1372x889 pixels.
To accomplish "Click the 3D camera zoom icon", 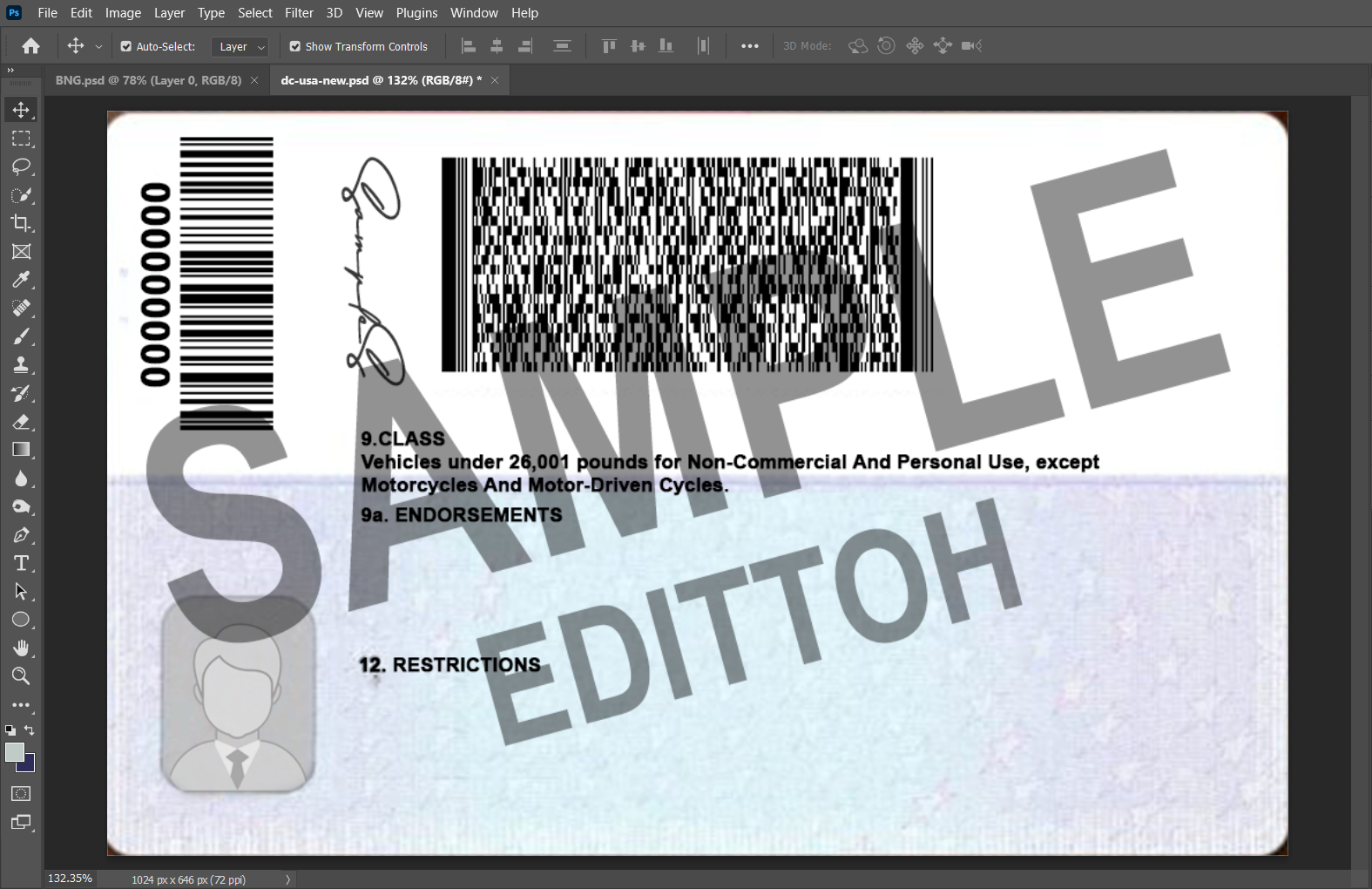I will click(x=972, y=46).
